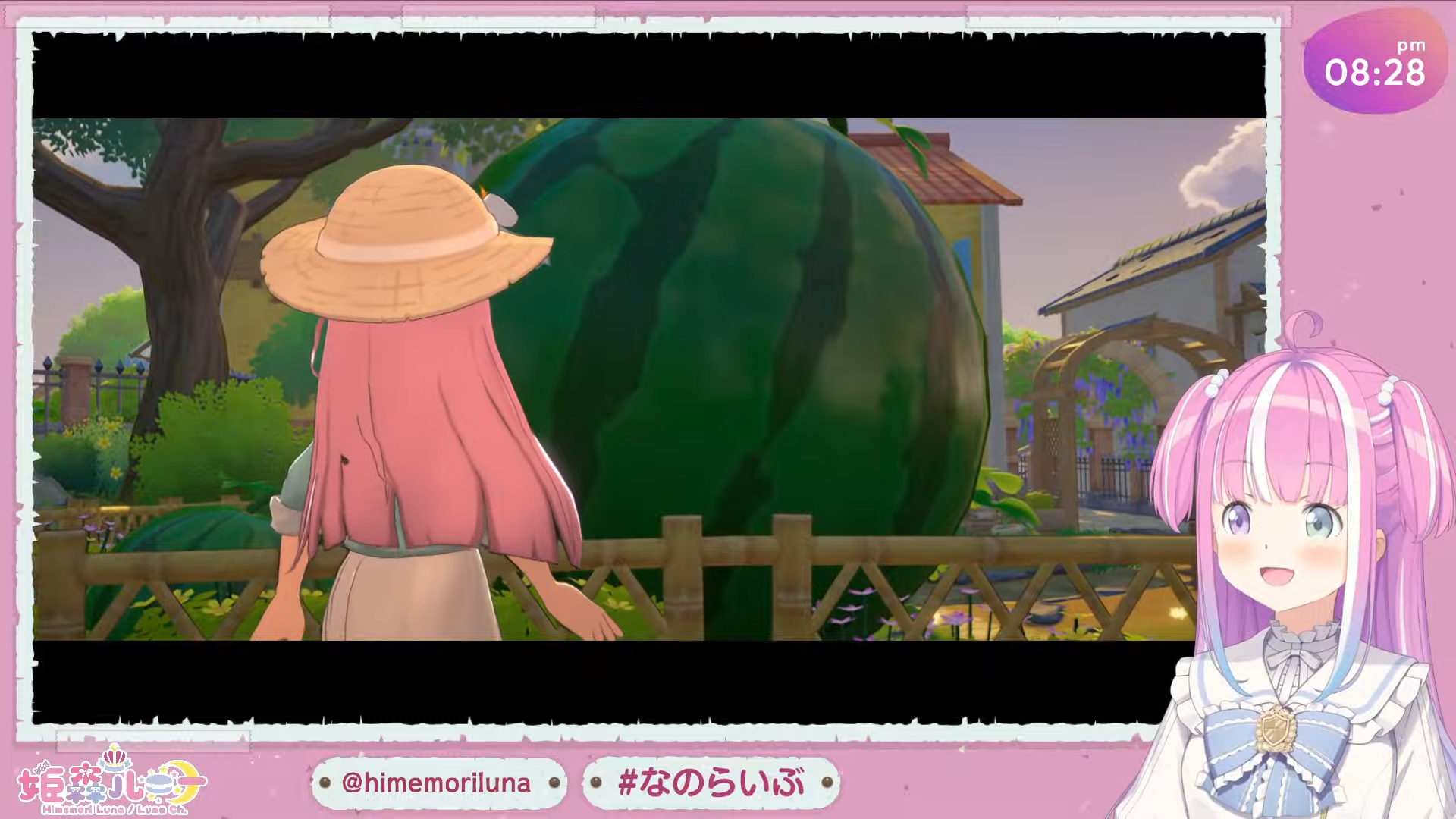The image size is (1456, 819).
Task: Click the rivet dot right of #なのらいぶ
Action: [826, 783]
